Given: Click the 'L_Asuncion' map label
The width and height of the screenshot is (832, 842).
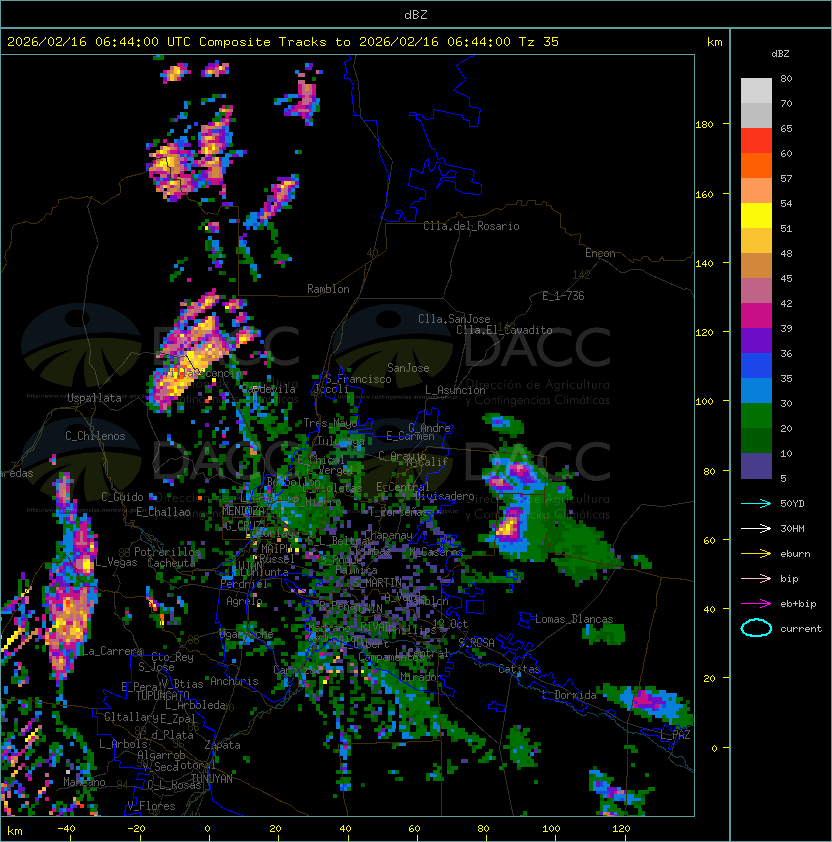Looking at the screenshot, I should [455, 390].
